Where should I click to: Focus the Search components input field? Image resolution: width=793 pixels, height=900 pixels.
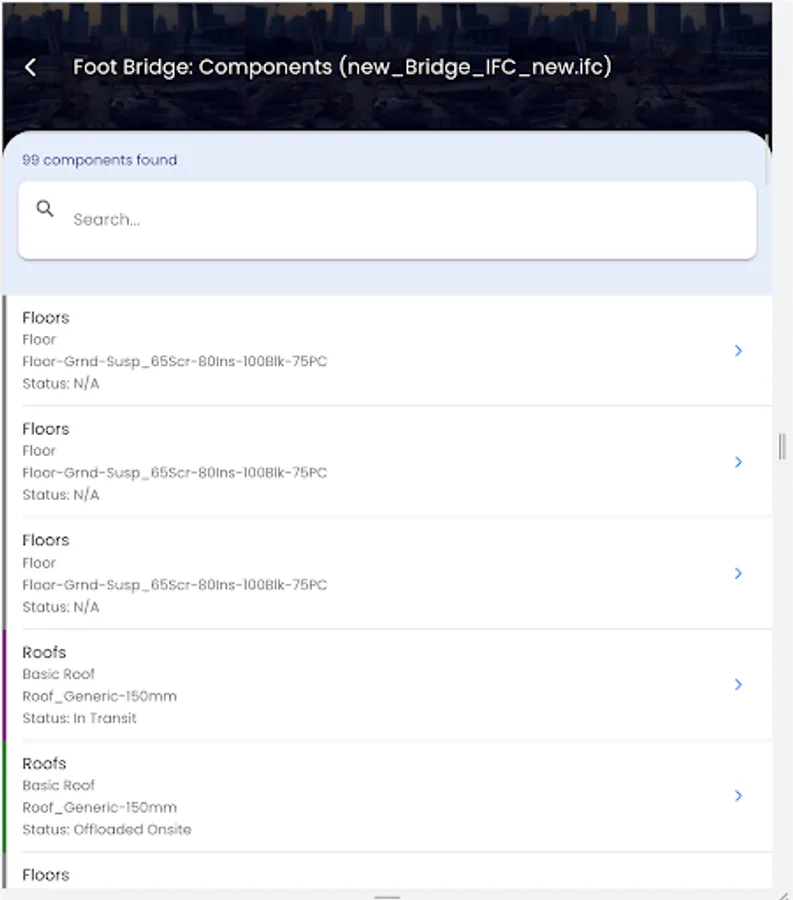[x=400, y=220]
